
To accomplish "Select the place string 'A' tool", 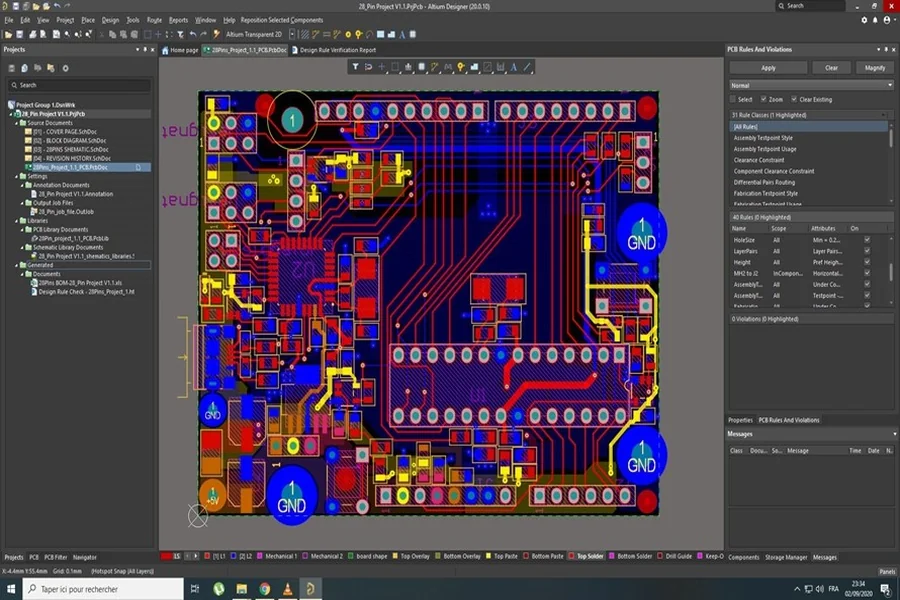I will (x=513, y=67).
